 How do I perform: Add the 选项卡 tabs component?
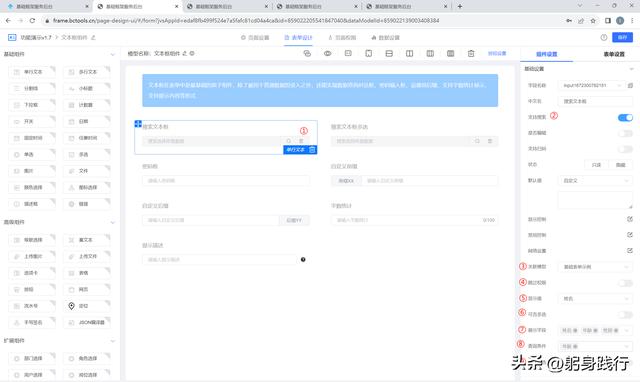point(32,273)
